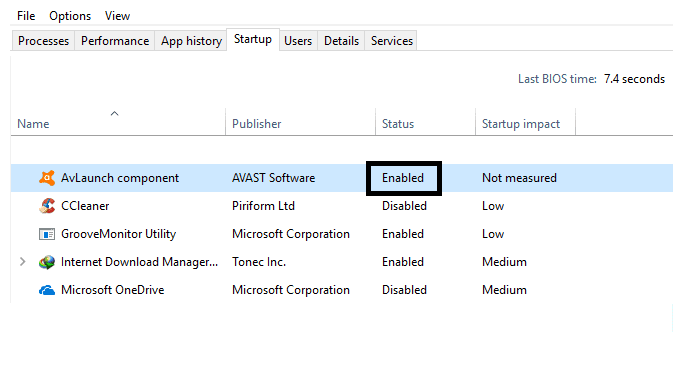Click the Last BIOS time 7.4 seconds value
Image resolution: width=679 pixels, height=370 pixels.
tap(634, 79)
